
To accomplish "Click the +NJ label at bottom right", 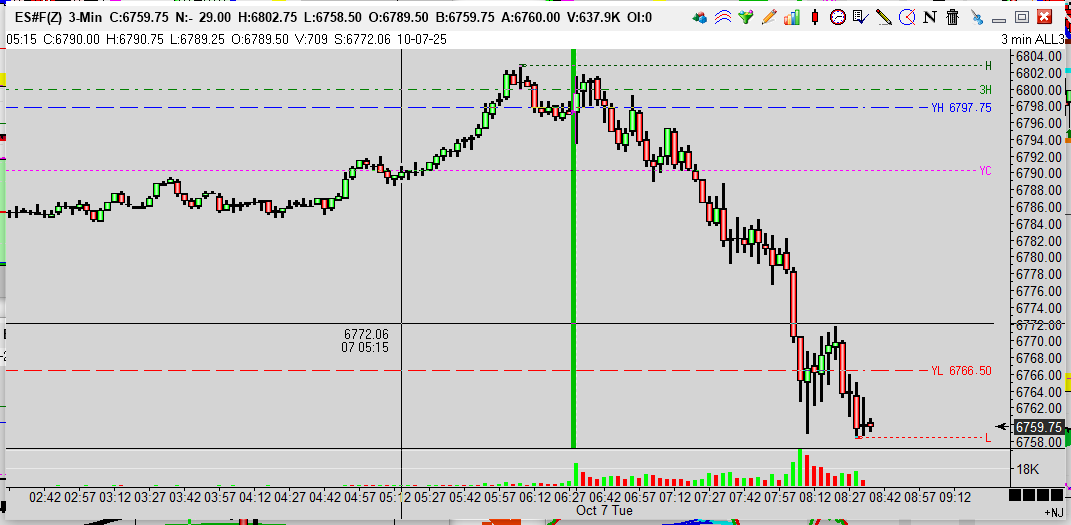I will coord(1053,512).
